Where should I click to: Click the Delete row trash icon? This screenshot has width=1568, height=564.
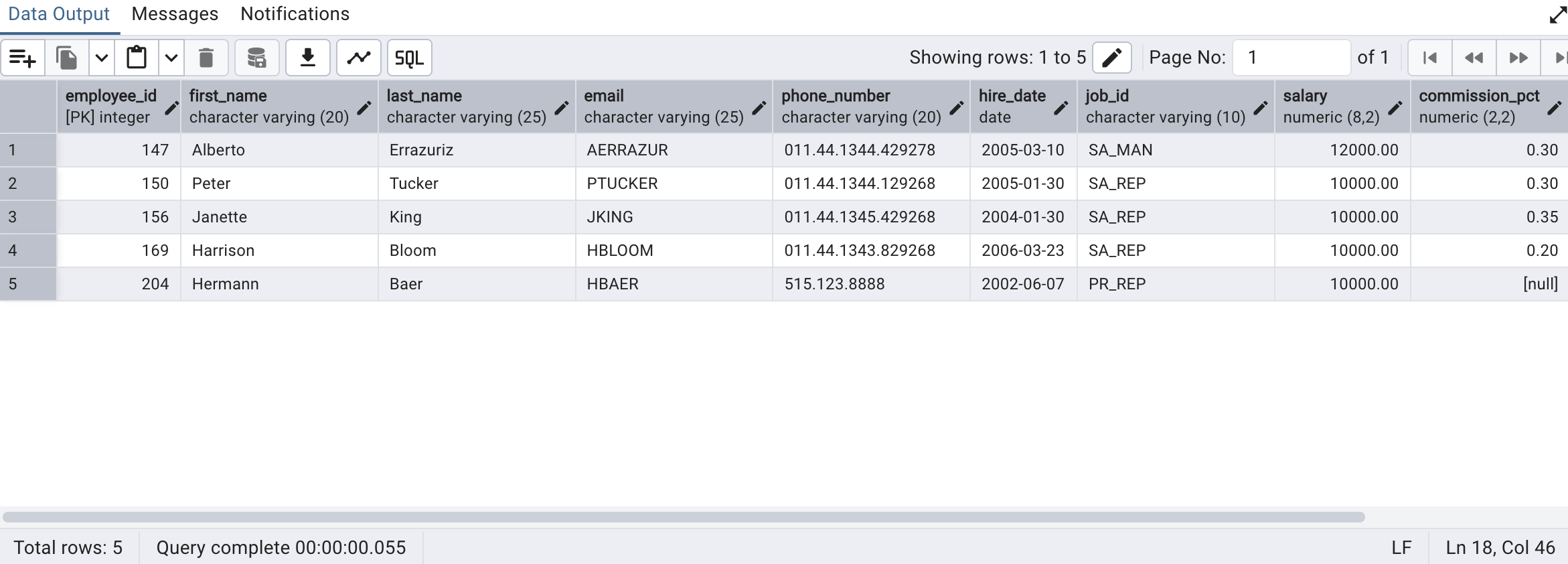click(x=206, y=58)
